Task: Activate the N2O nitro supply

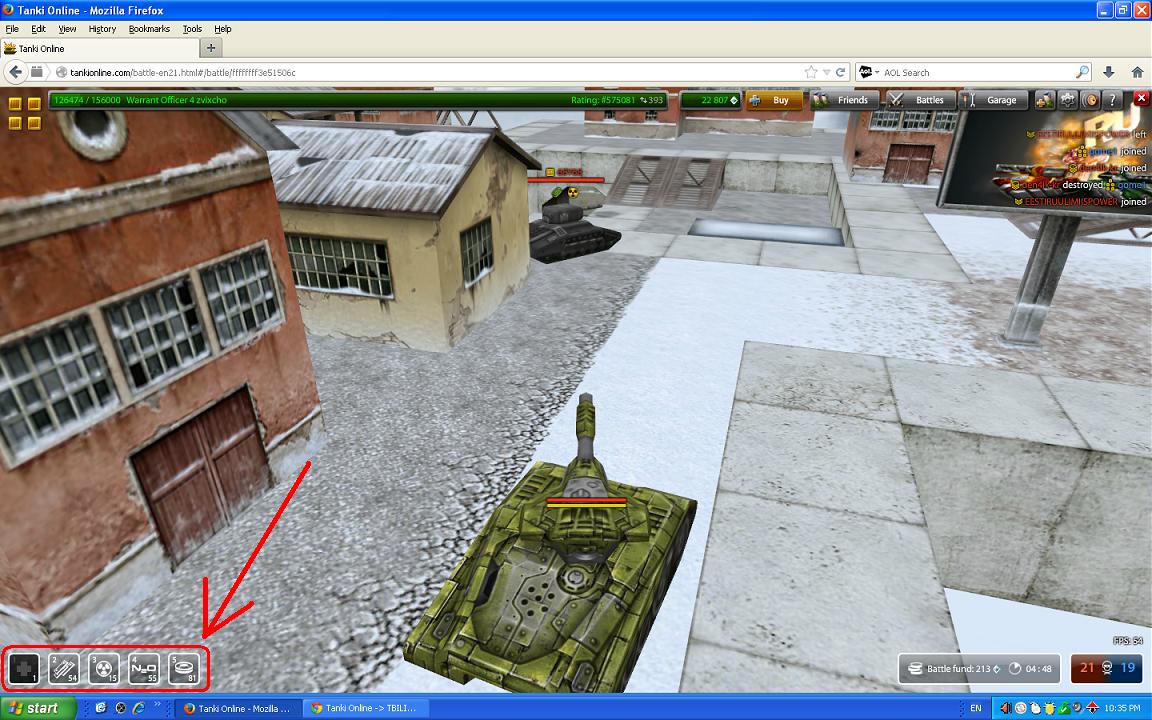Action: pyautogui.click(x=143, y=669)
